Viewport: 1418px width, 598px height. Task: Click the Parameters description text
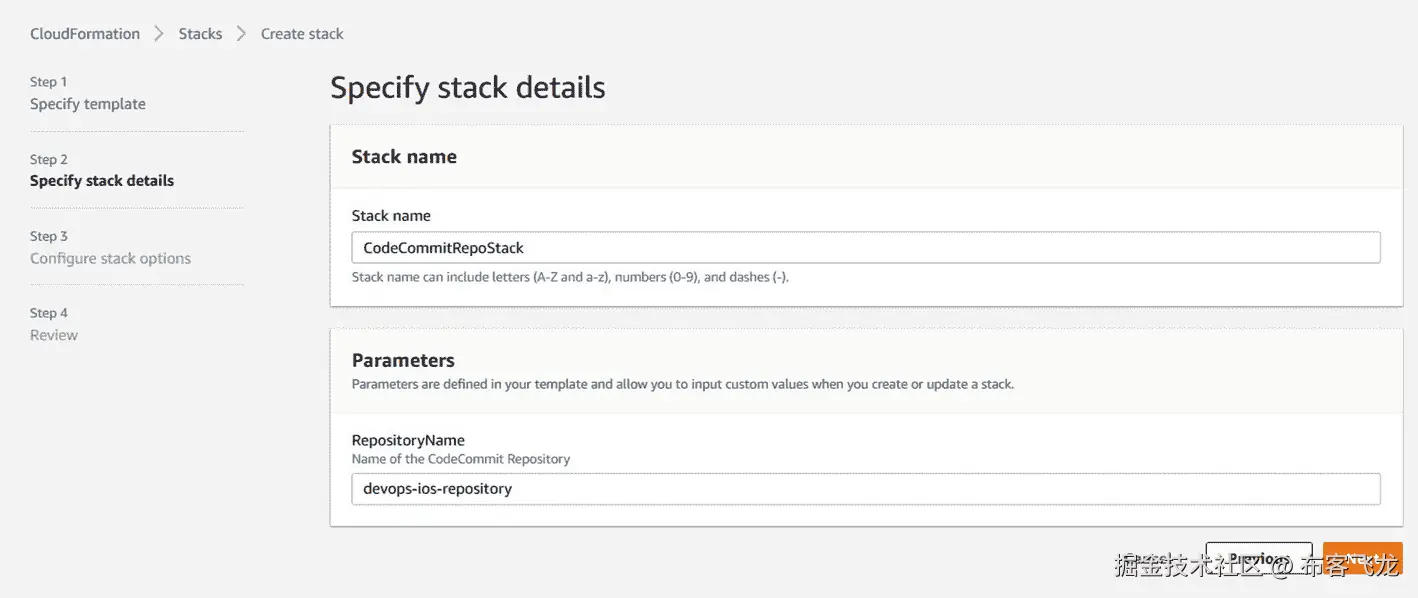tap(682, 384)
